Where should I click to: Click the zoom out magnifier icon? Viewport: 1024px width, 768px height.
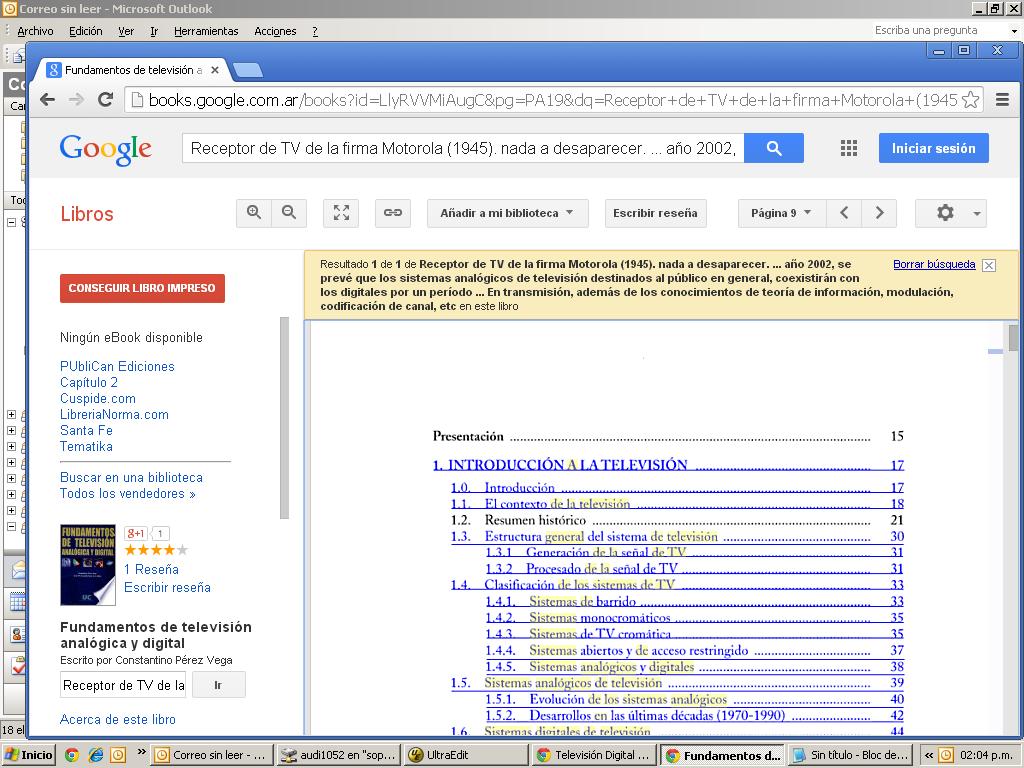[289, 213]
